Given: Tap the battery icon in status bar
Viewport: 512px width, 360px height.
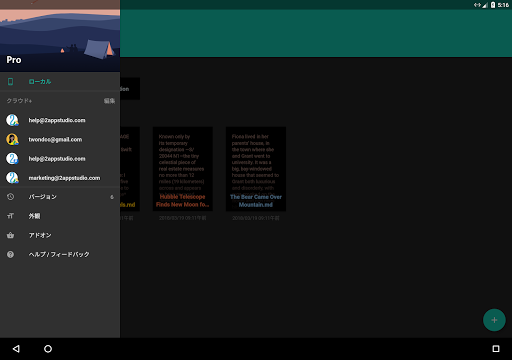Looking at the screenshot, I should click(x=493, y=5).
